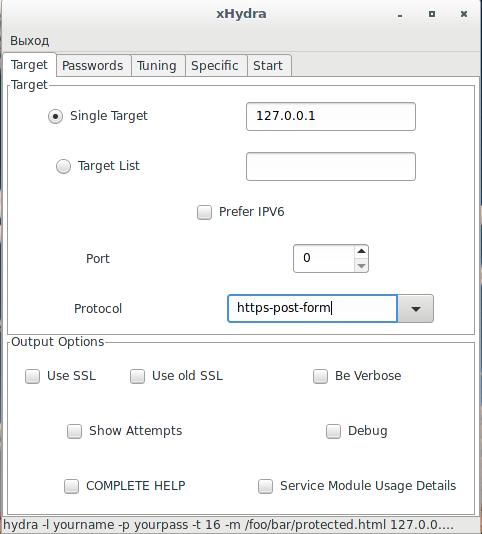Tick the Service Module Usage Details checkbox

tap(265, 486)
